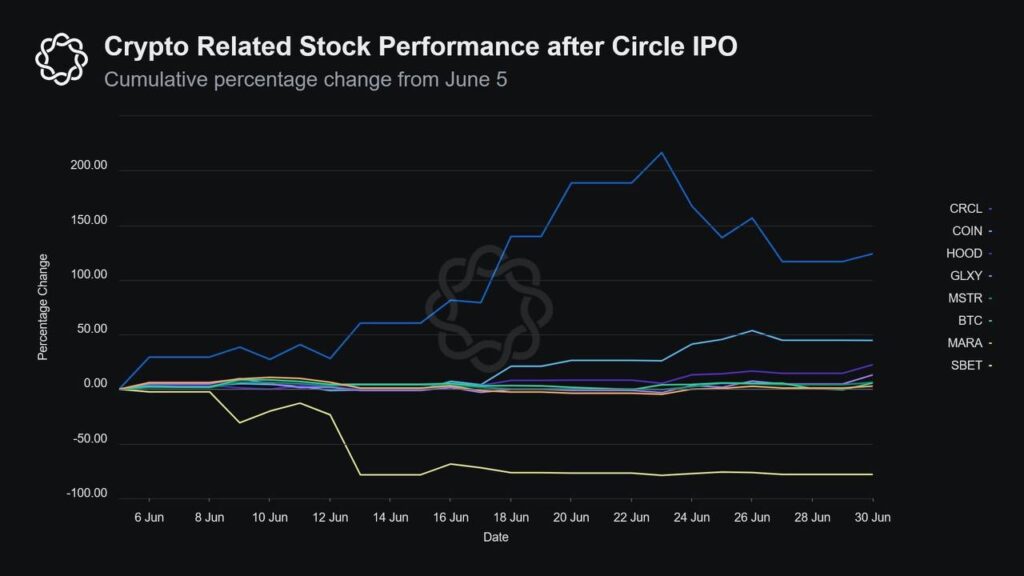
Task: Click the cumulative percentage change subtitle
Action: [305, 80]
